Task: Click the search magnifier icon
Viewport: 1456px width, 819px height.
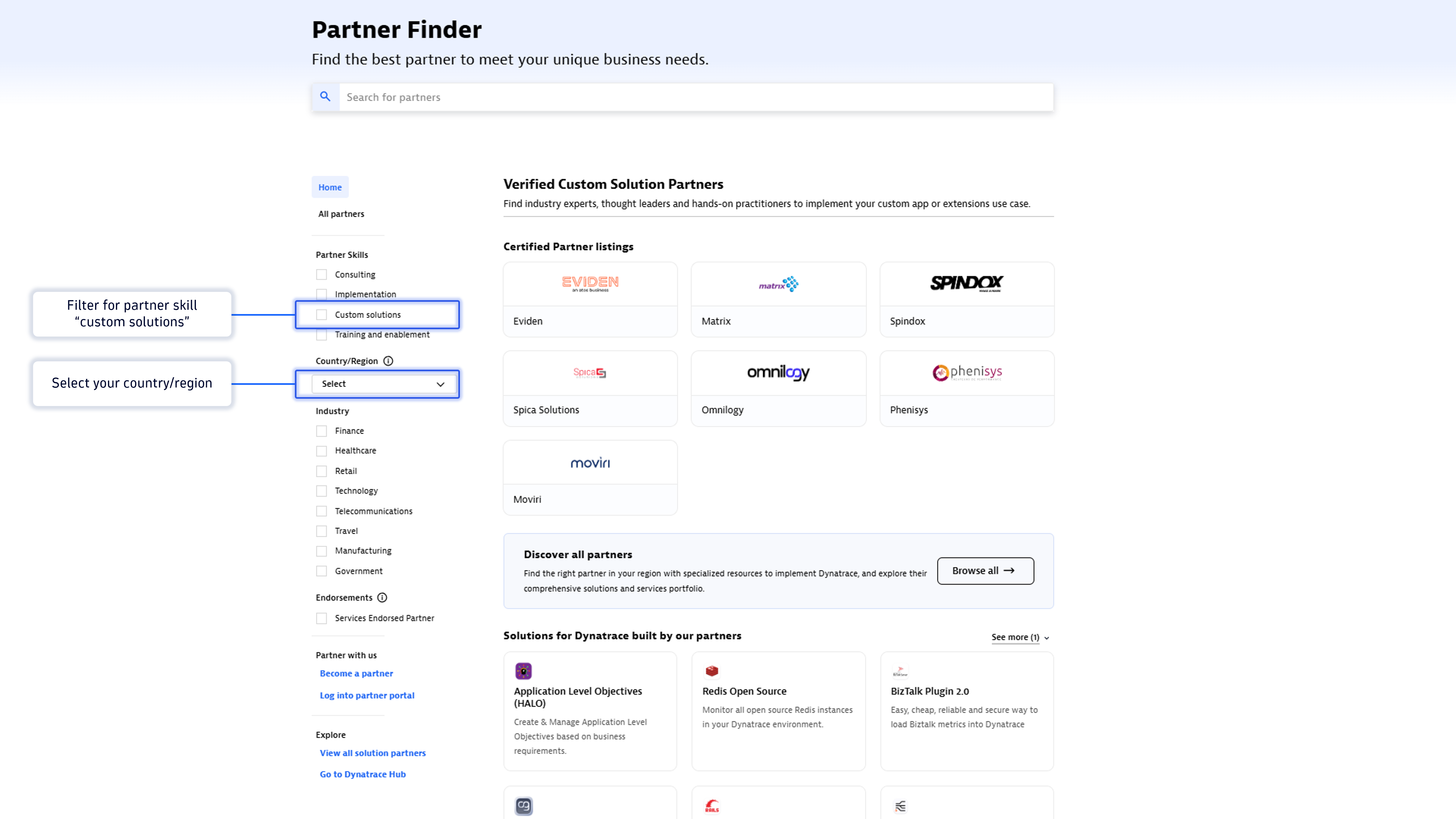Action: point(326,97)
